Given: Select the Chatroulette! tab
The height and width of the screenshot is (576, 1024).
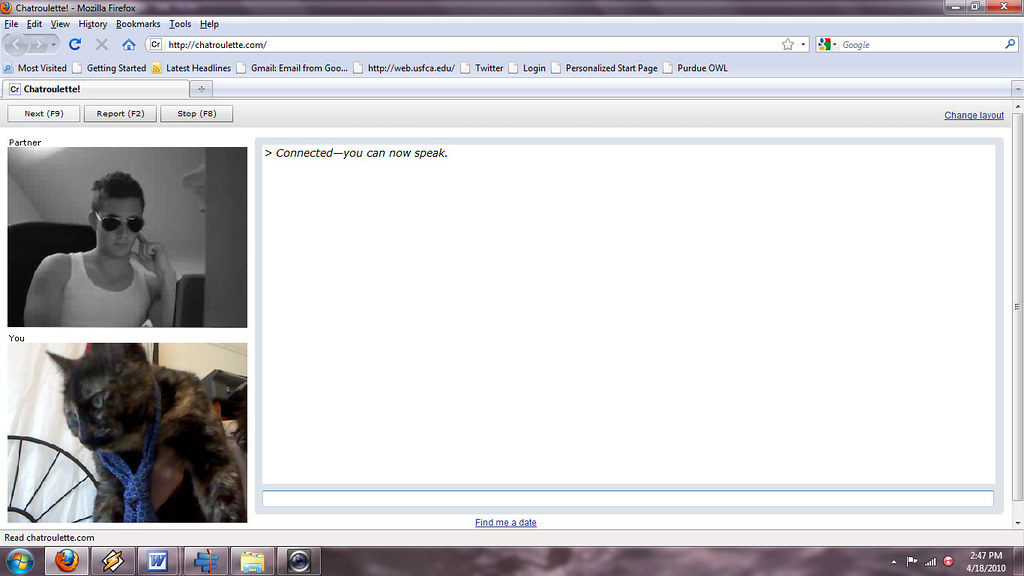Looking at the screenshot, I should (x=96, y=89).
